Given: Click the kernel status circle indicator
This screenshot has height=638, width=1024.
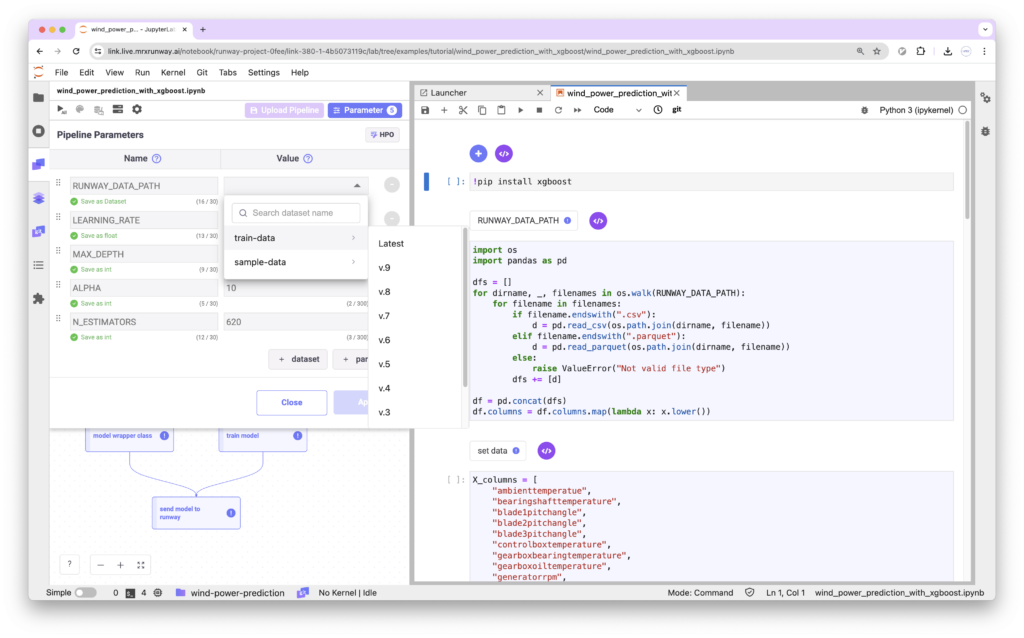Looking at the screenshot, I should 963,110.
